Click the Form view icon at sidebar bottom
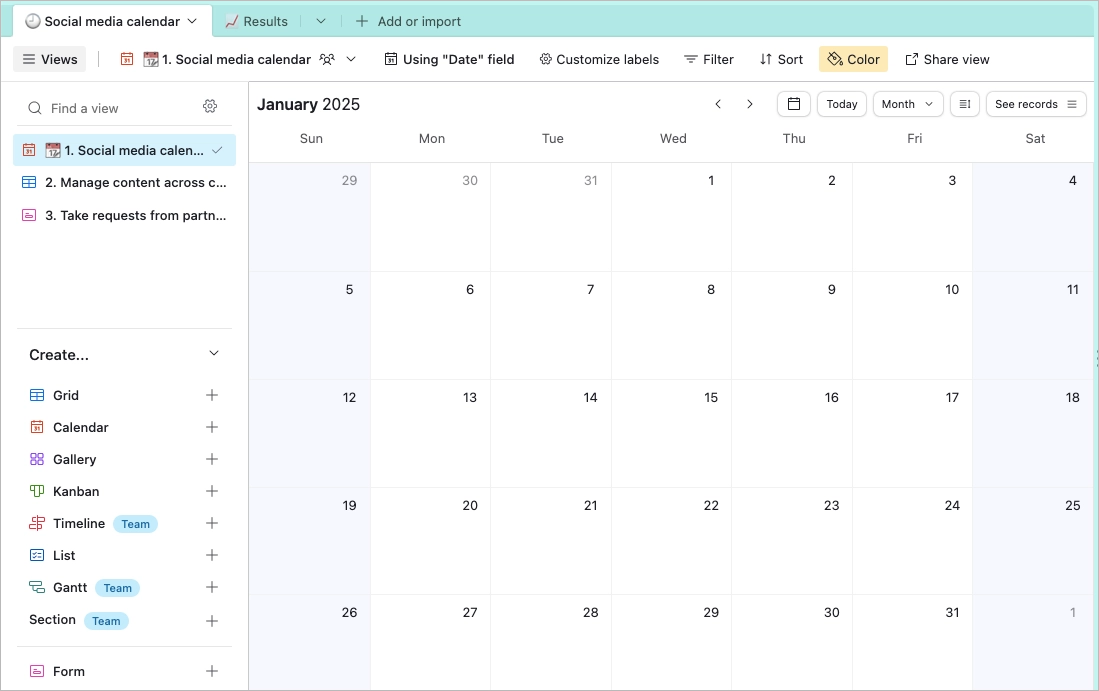Viewport: 1099px width, 691px height. [x=37, y=671]
